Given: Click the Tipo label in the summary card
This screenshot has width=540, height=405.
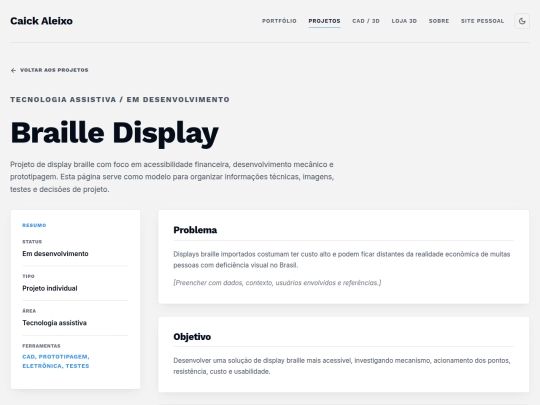Looking at the screenshot, I should point(28,276).
